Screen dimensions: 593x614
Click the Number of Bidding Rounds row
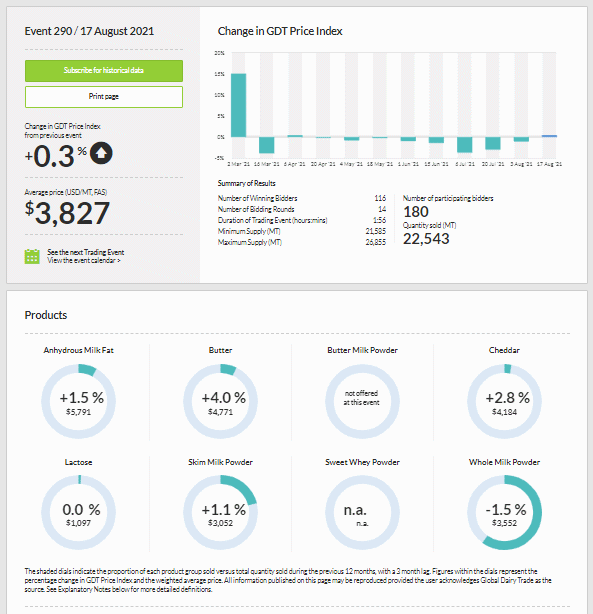302,209
